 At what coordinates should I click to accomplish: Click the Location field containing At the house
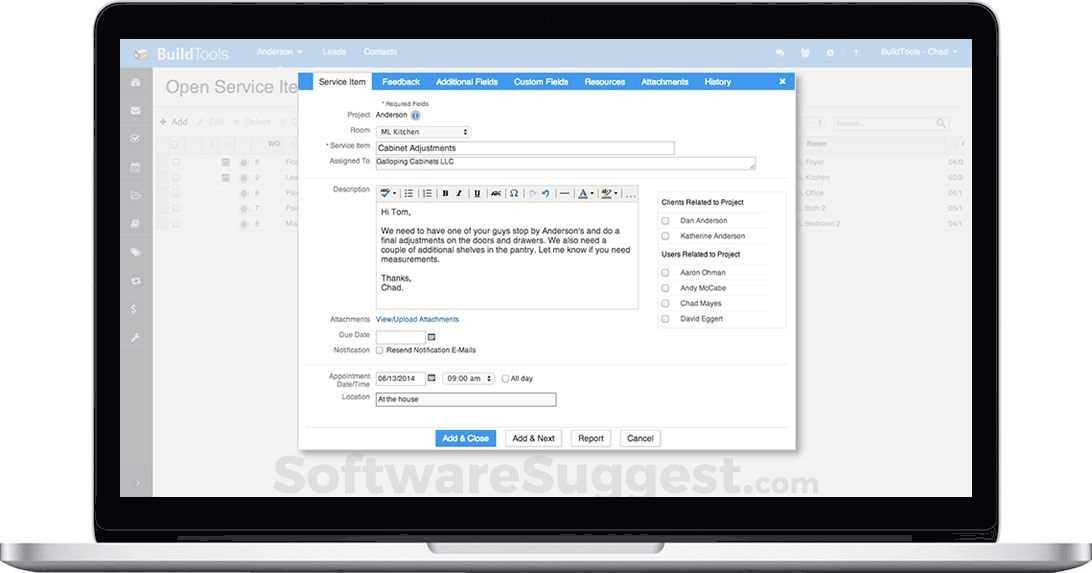click(466, 400)
